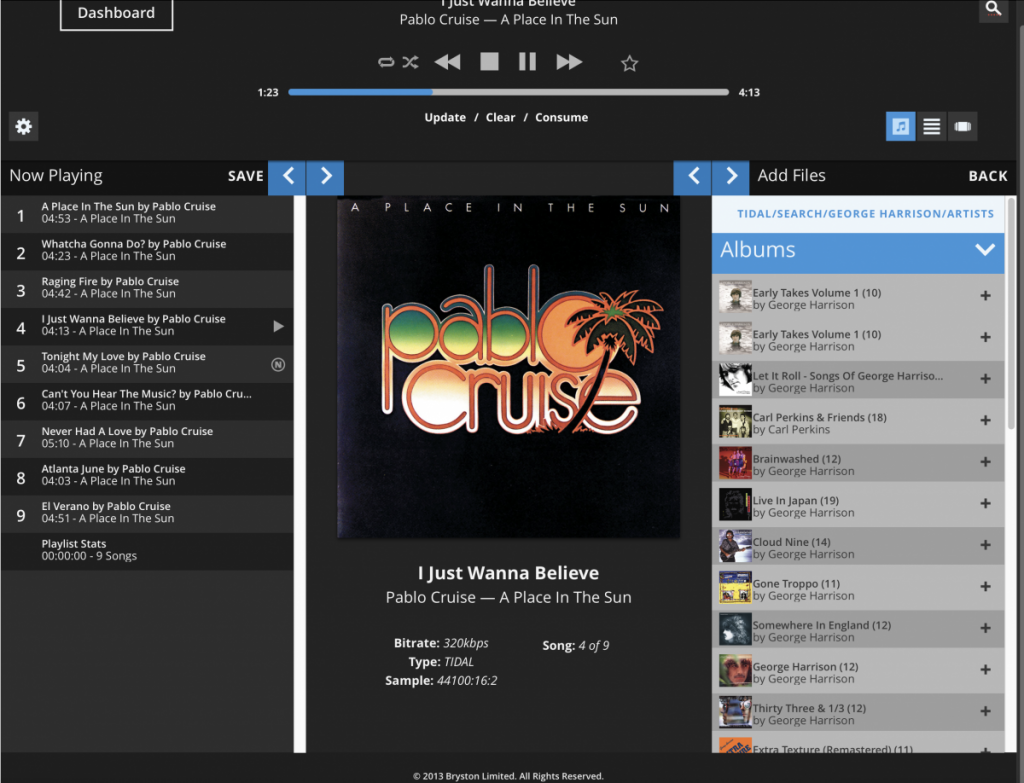Add Carl Perkins & Friends album
Screen dimensions: 1024x783
click(x=985, y=420)
